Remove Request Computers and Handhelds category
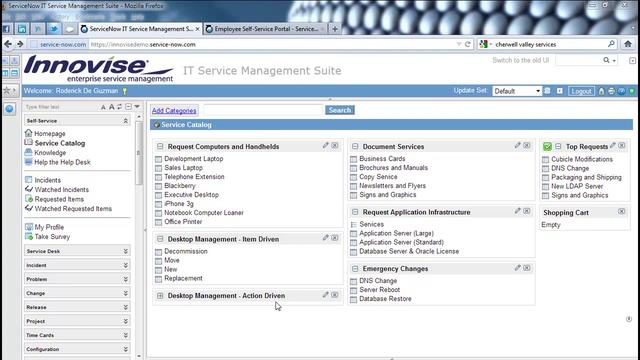 pos(335,145)
